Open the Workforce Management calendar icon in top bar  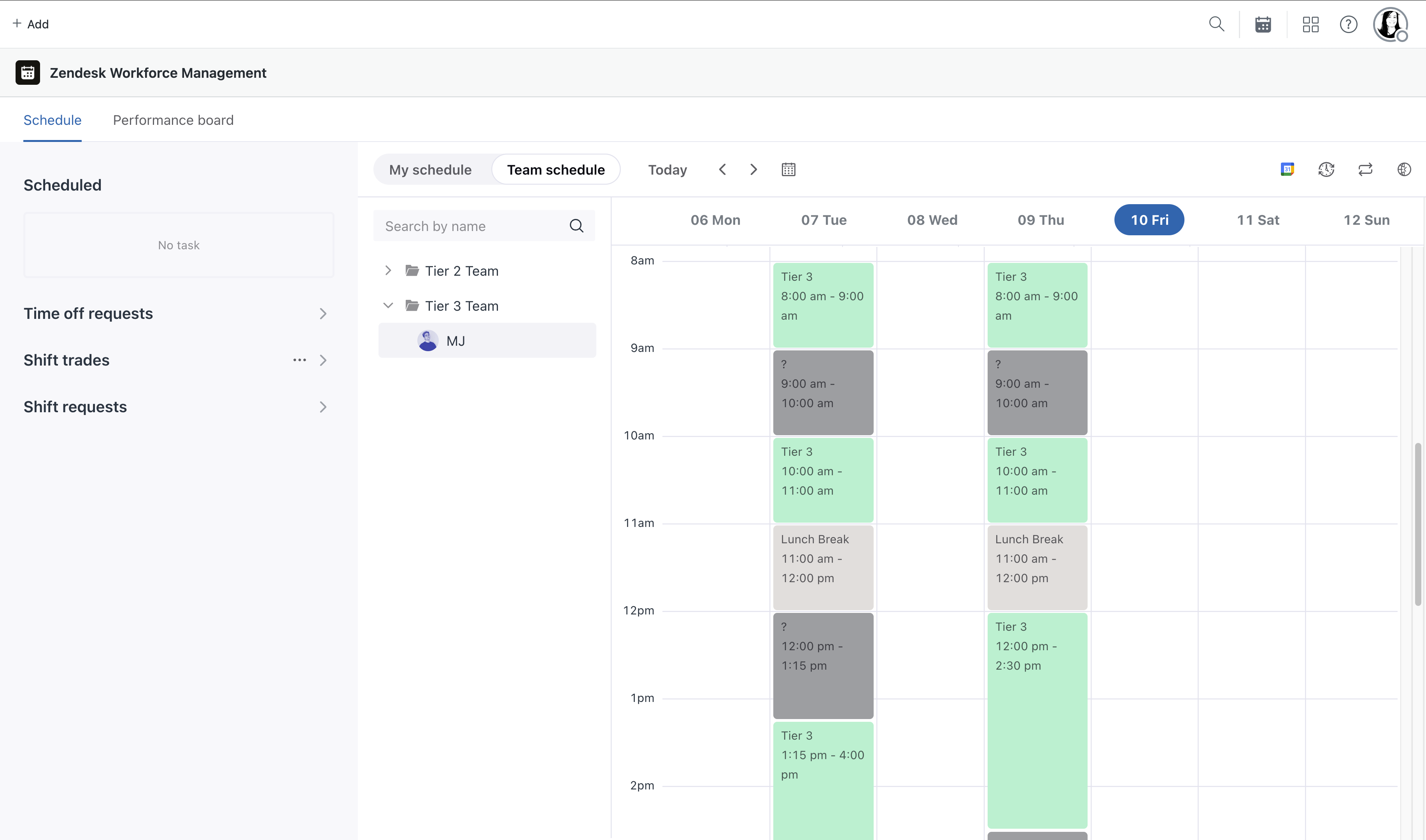1263,24
